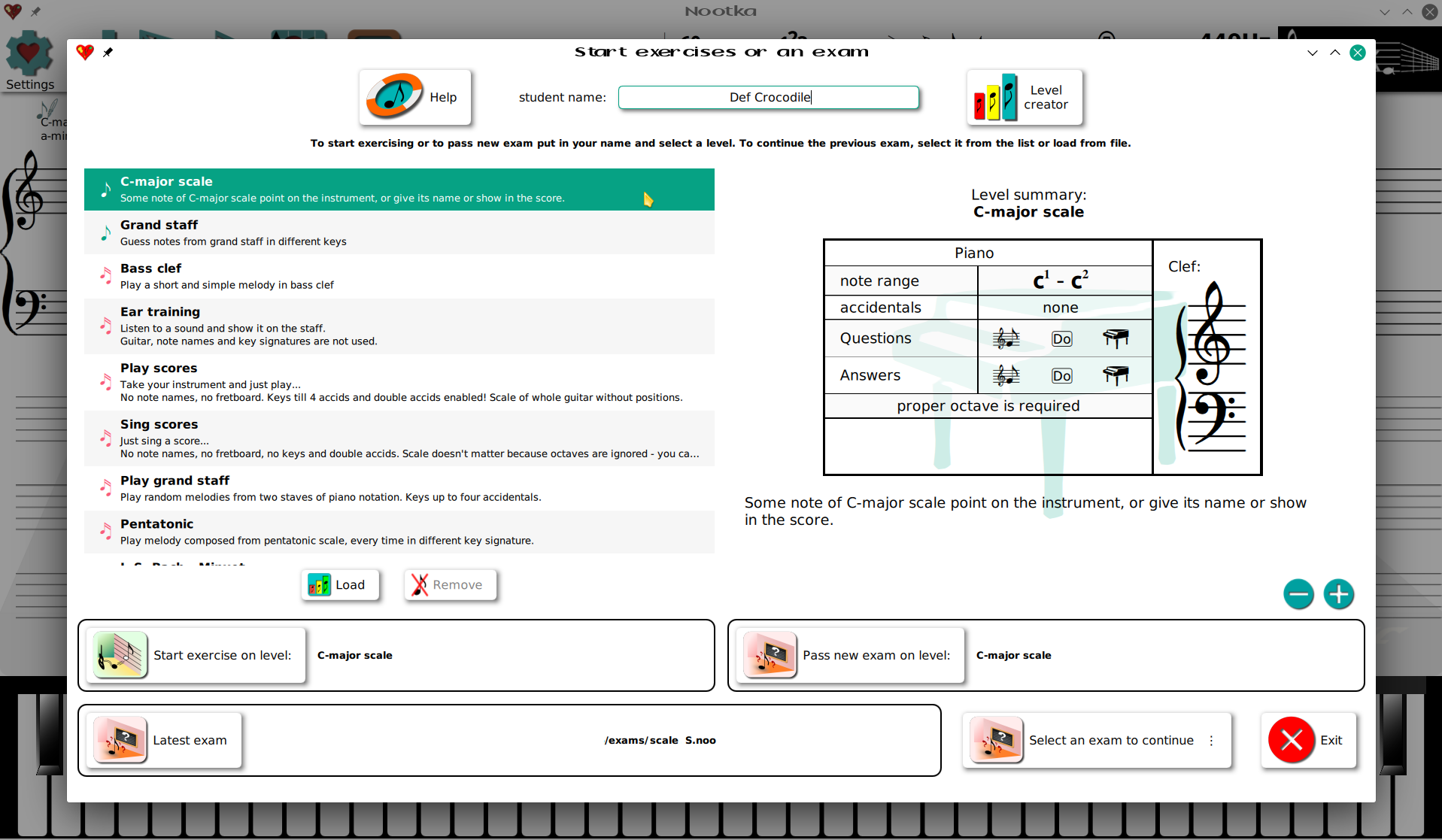Click the heart icon in dialog title bar

85,52
